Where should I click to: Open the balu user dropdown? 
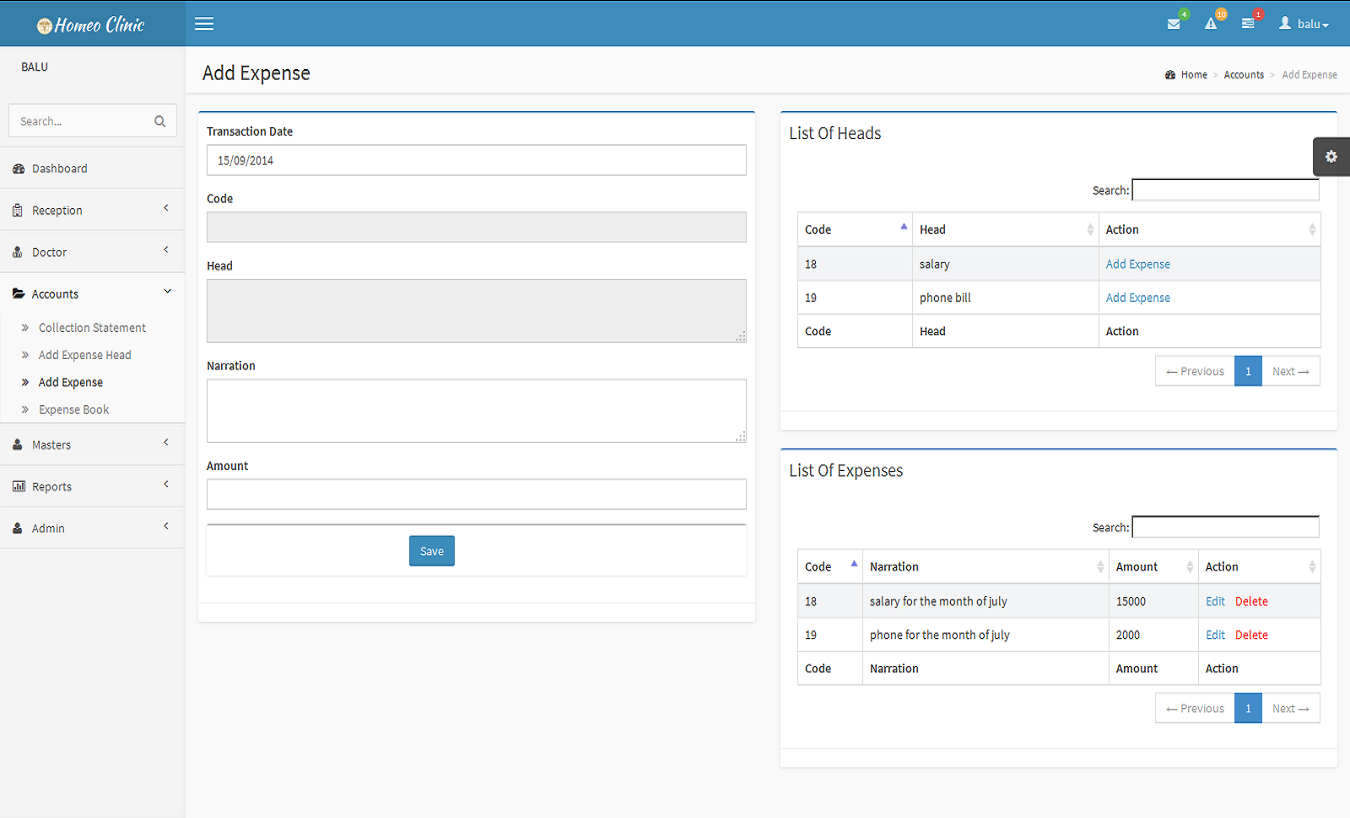(1304, 24)
